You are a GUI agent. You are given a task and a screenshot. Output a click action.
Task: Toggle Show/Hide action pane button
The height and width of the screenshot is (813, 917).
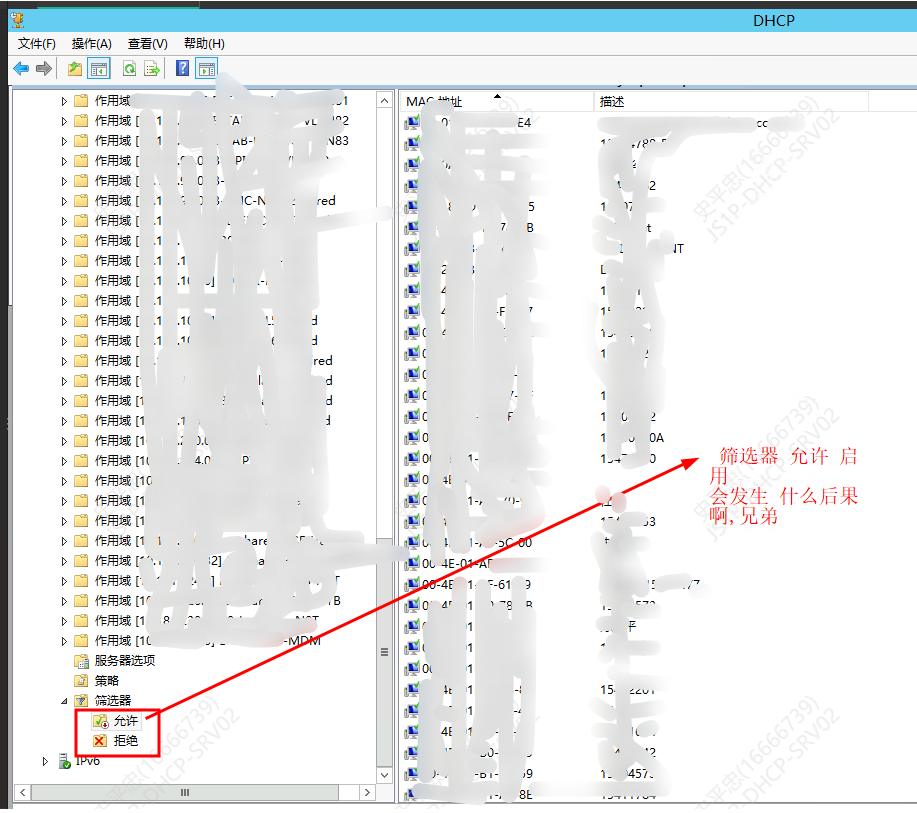pos(206,69)
